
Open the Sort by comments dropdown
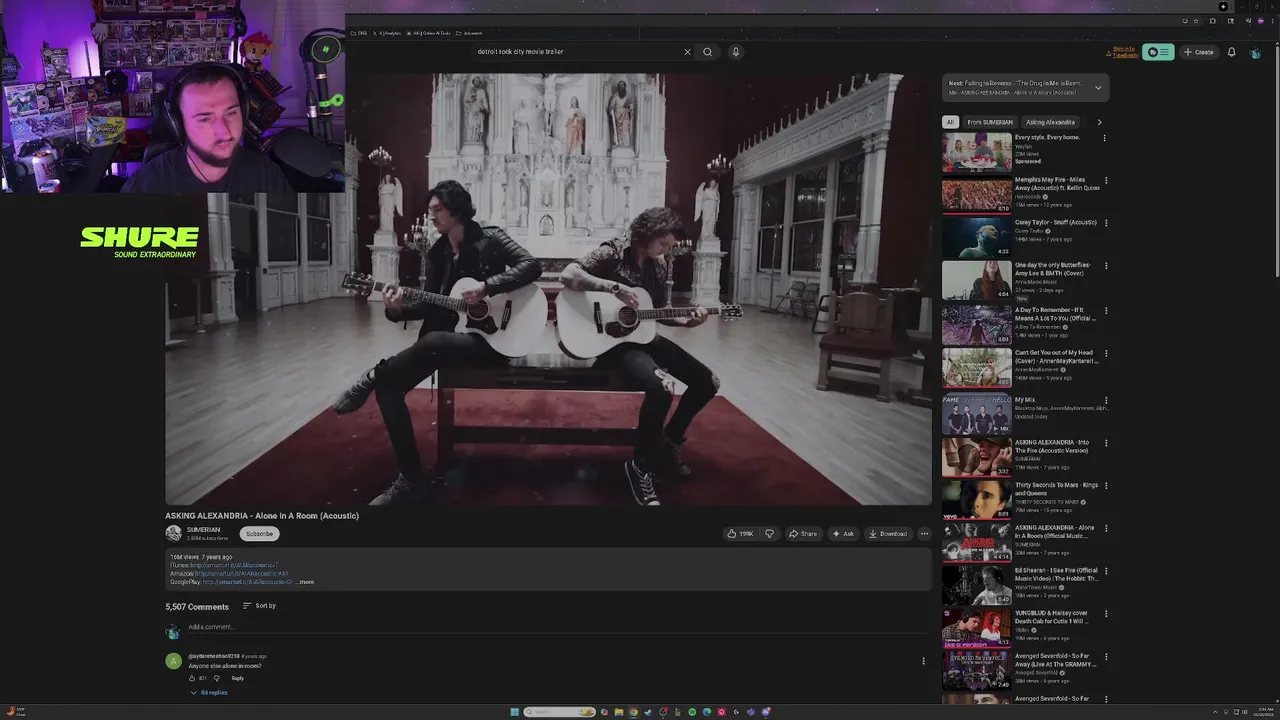click(259, 606)
